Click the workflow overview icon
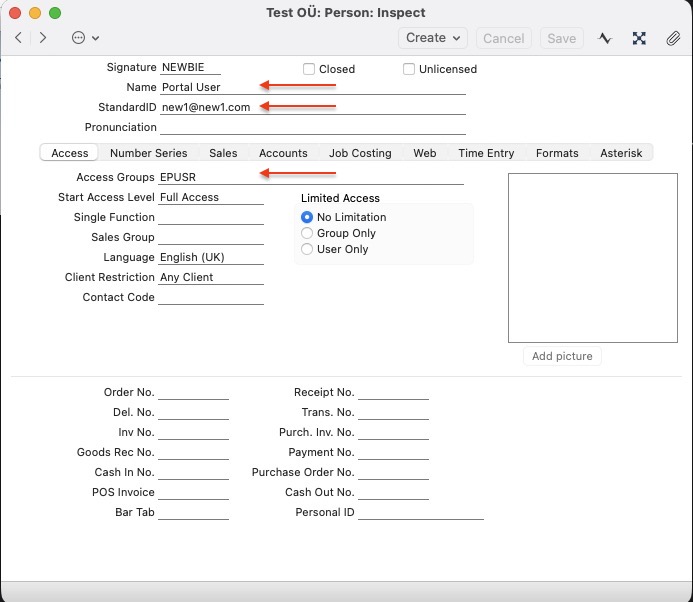 (x=639, y=38)
